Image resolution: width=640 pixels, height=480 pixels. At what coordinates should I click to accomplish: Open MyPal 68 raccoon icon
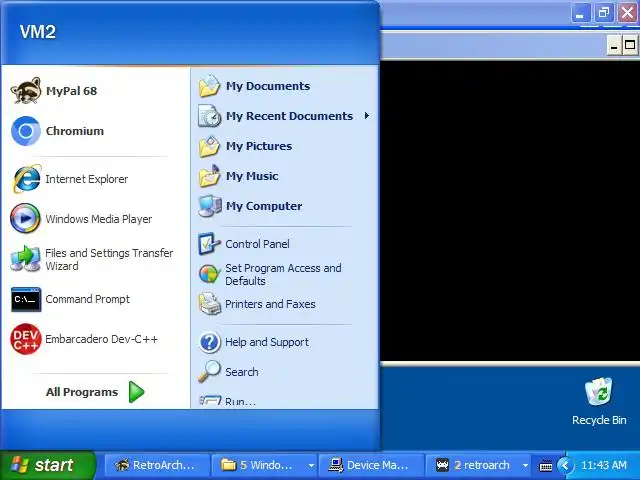pos(26,91)
